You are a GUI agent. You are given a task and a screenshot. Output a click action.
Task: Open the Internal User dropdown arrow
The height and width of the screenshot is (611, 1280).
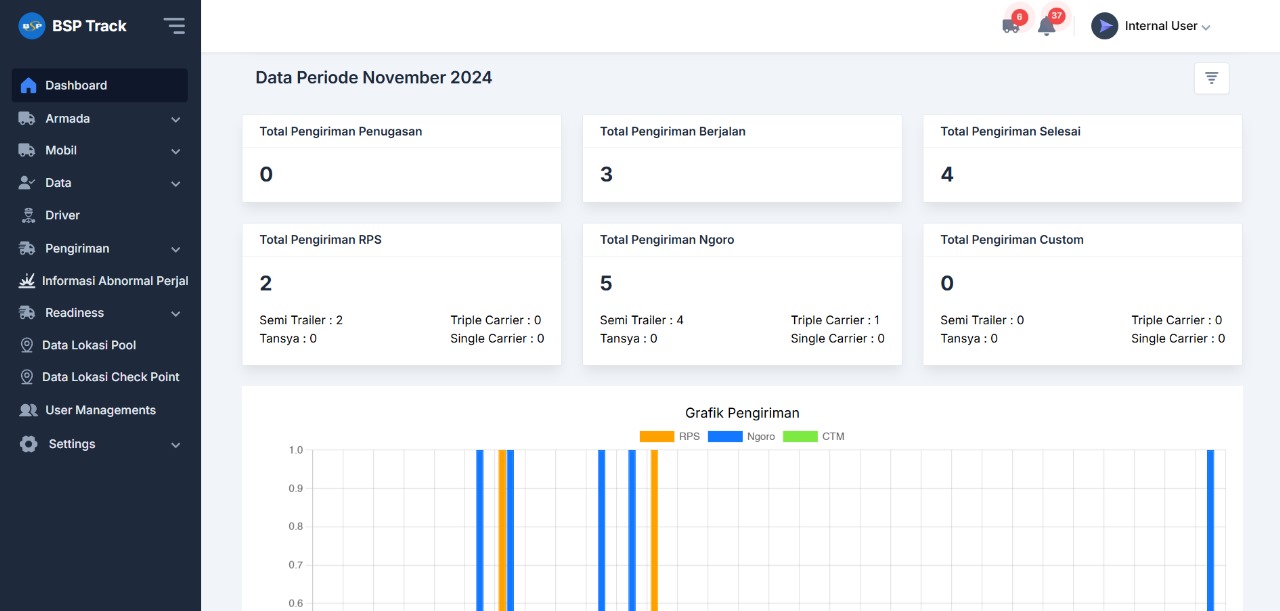click(1206, 28)
